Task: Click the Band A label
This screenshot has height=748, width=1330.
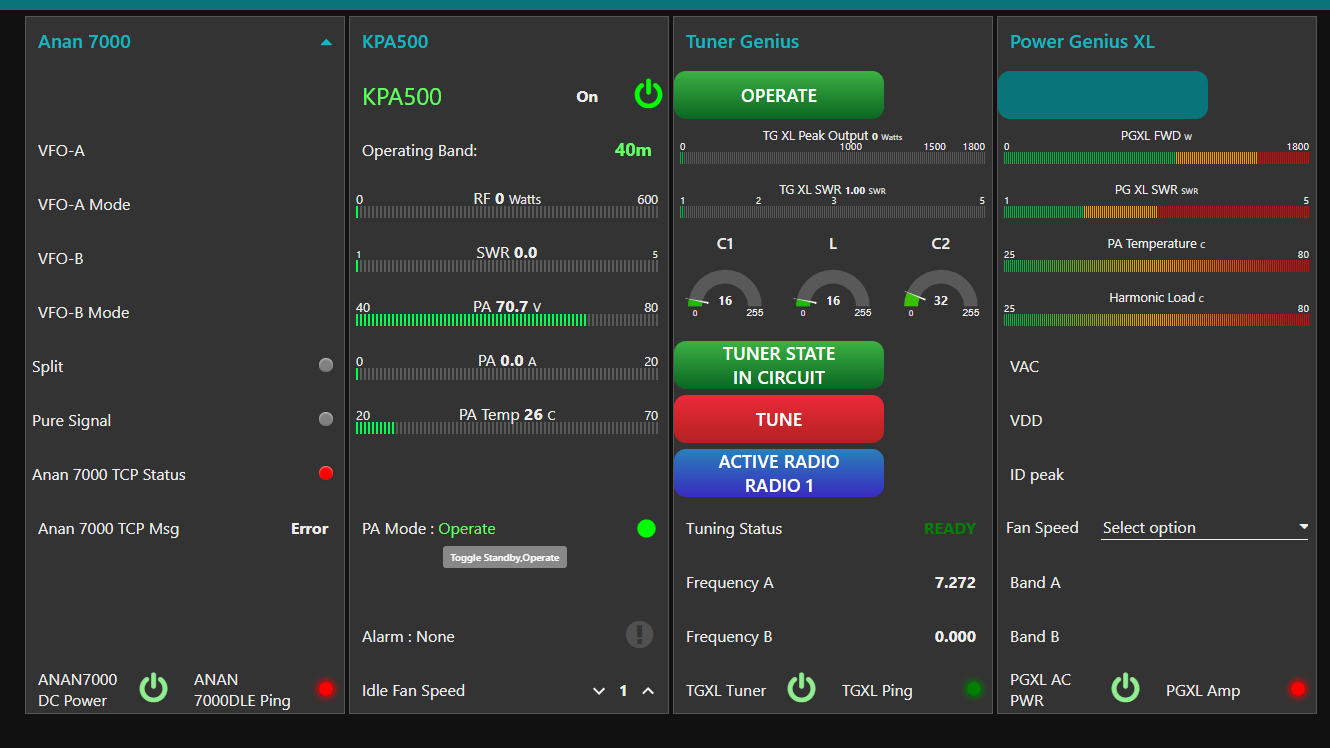Action: pyautogui.click(x=1035, y=582)
